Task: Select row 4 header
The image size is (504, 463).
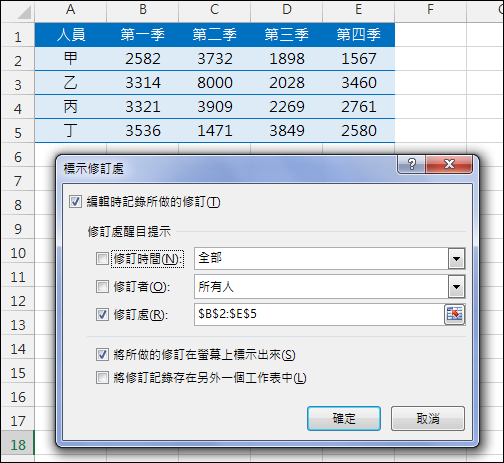Action: [x=18, y=107]
